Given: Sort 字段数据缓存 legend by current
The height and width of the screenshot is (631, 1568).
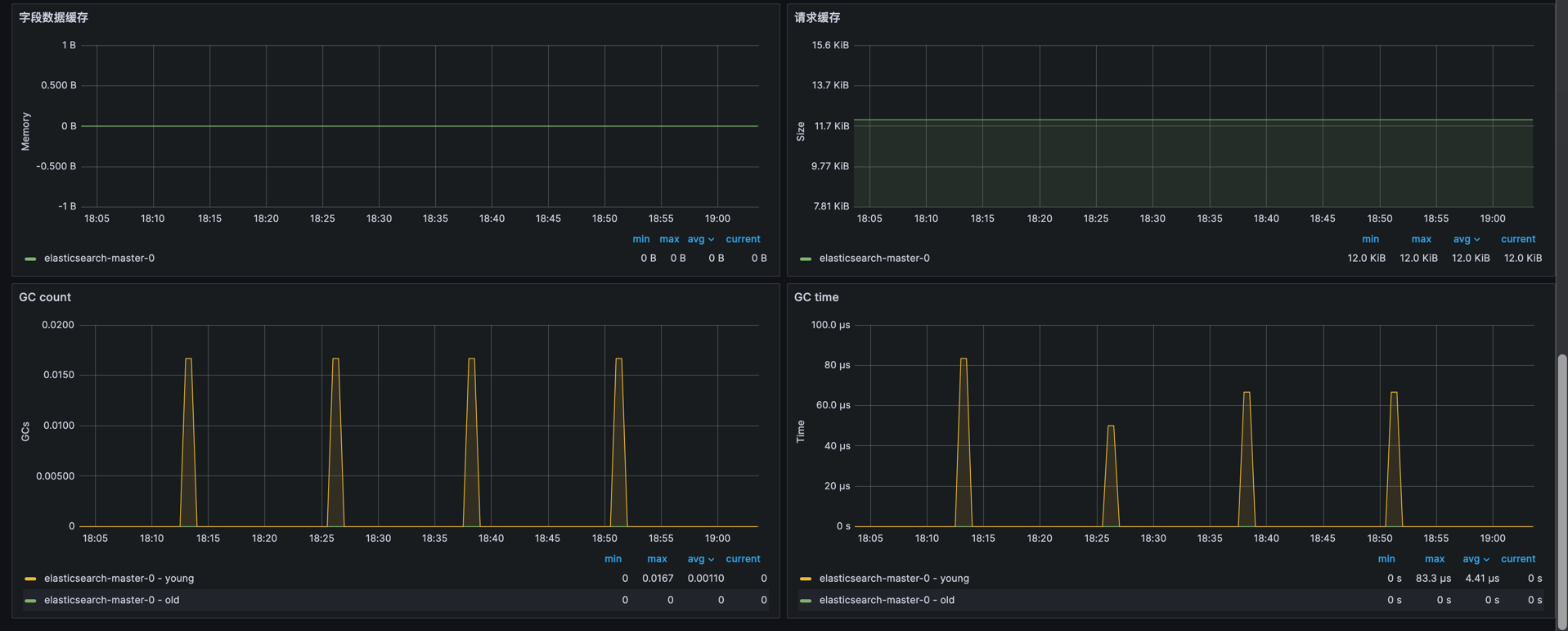Looking at the screenshot, I should point(743,239).
